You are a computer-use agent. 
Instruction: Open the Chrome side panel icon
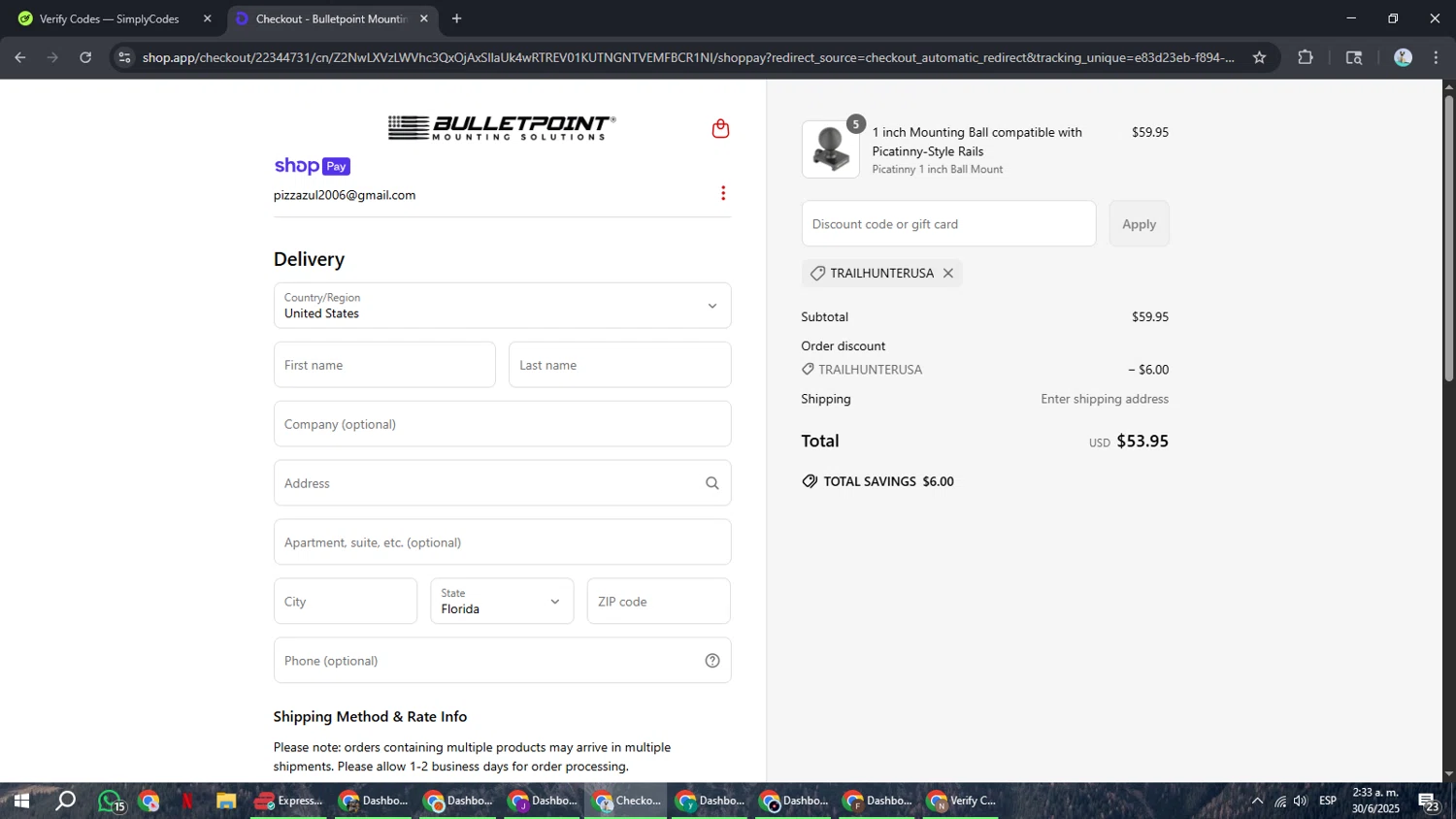point(1354,57)
